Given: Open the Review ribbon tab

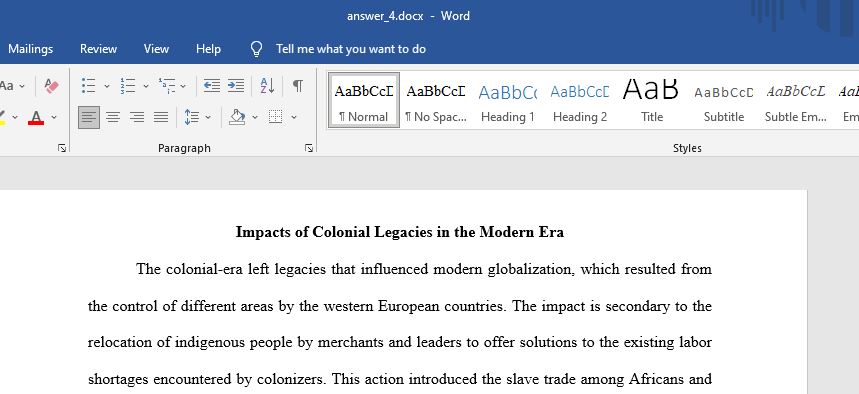Looking at the screenshot, I should [x=98, y=49].
